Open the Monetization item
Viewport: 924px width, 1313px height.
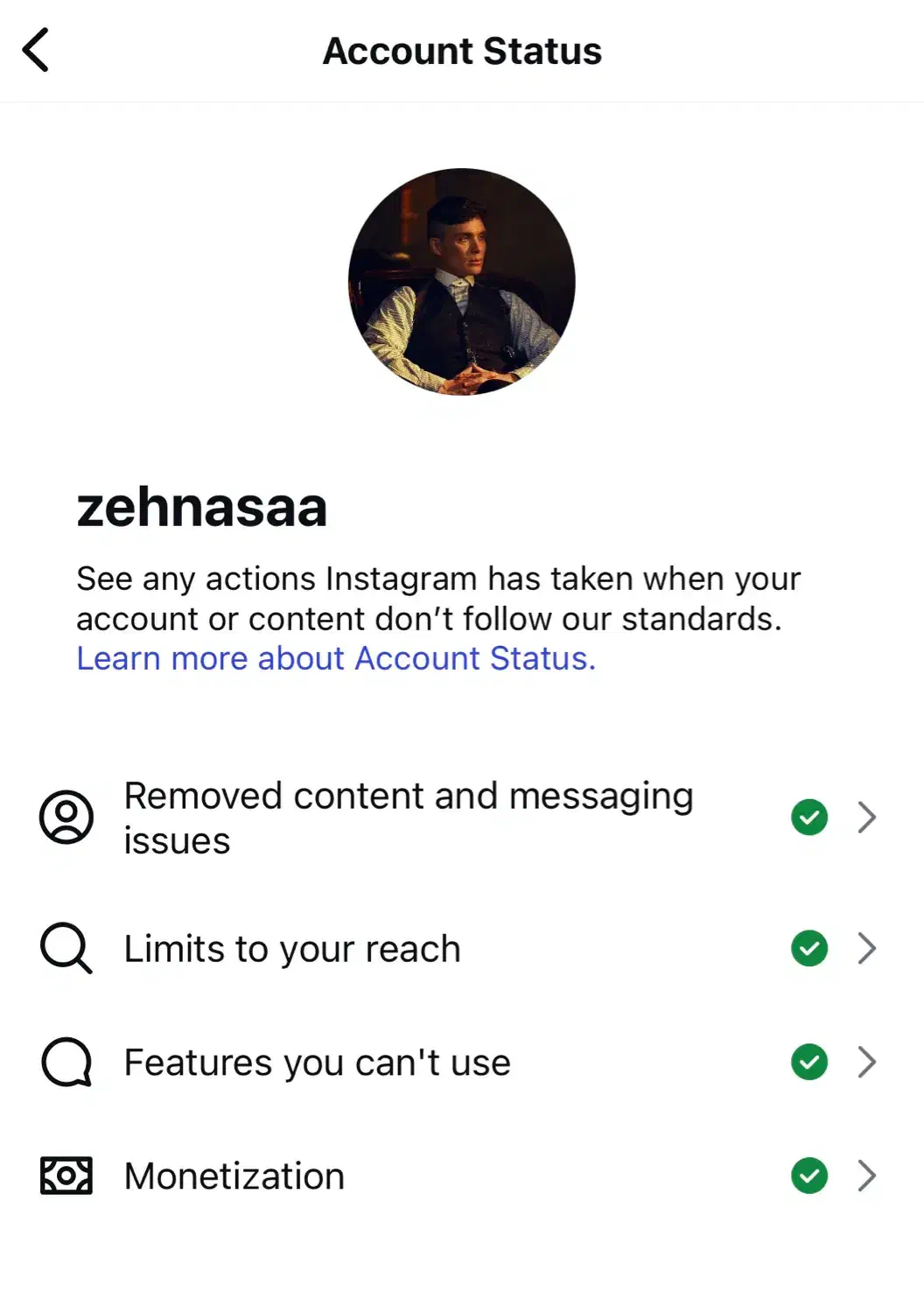tap(234, 1176)
